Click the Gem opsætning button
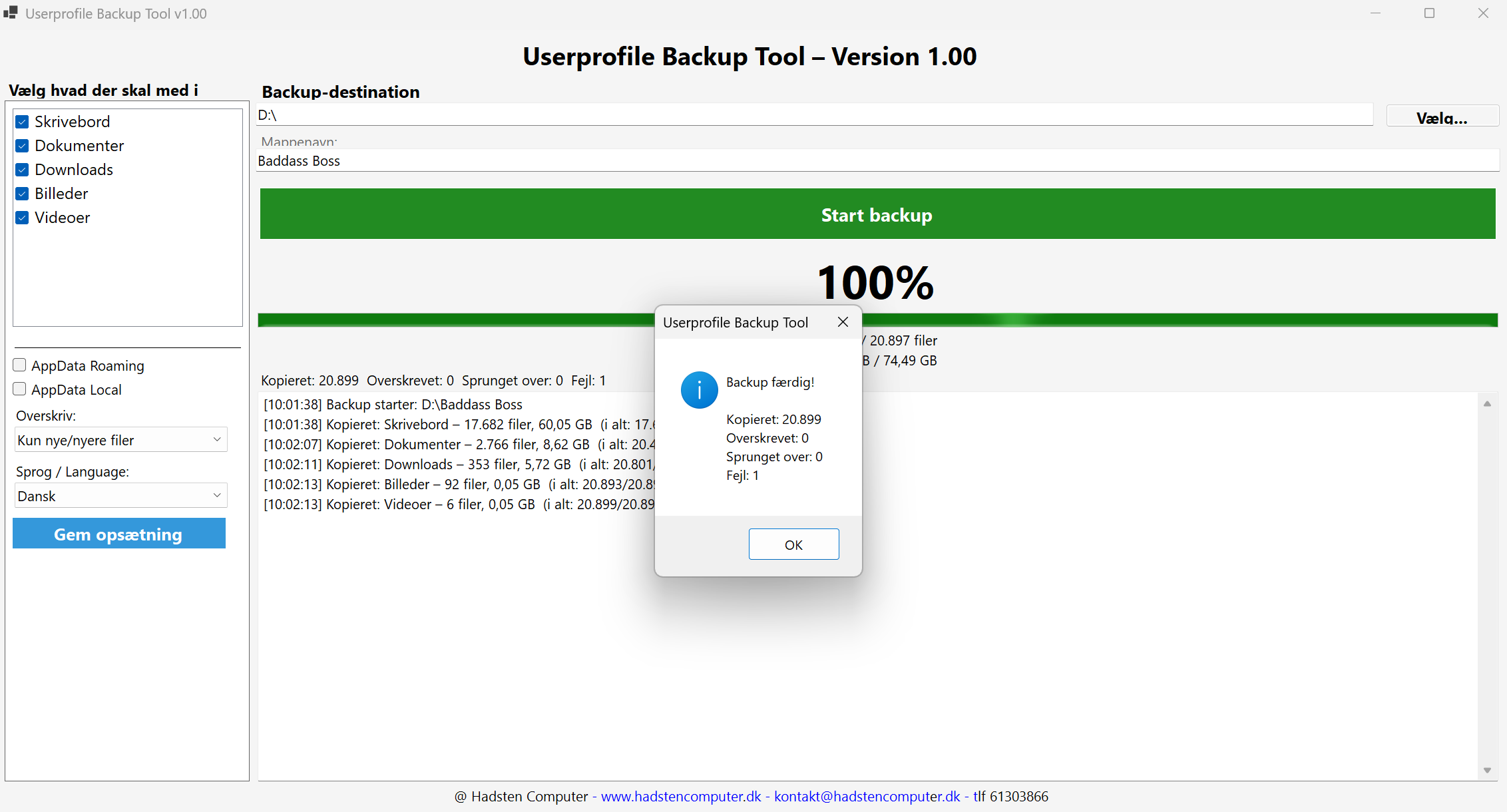Image resolution: width=1507 pixels, height=812 pixels. click(x=119, y=534)
